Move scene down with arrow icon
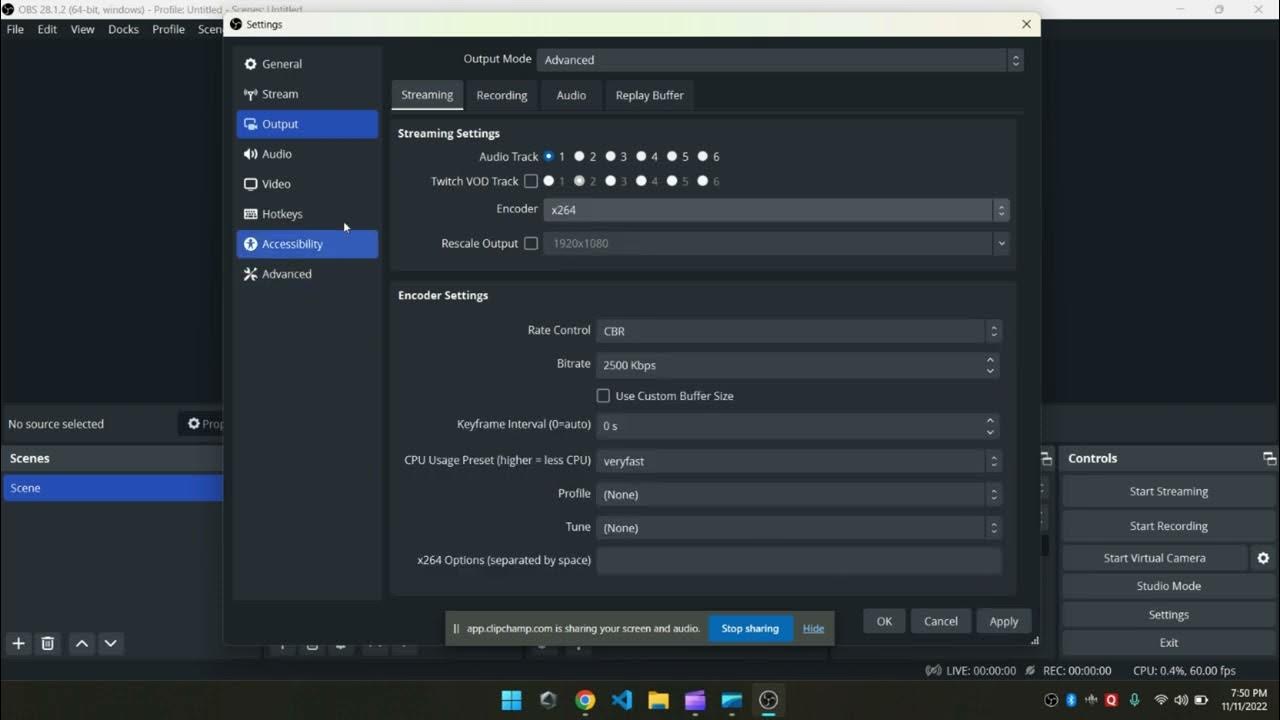The image size is (1280, 720). click(x=111, y=643)
